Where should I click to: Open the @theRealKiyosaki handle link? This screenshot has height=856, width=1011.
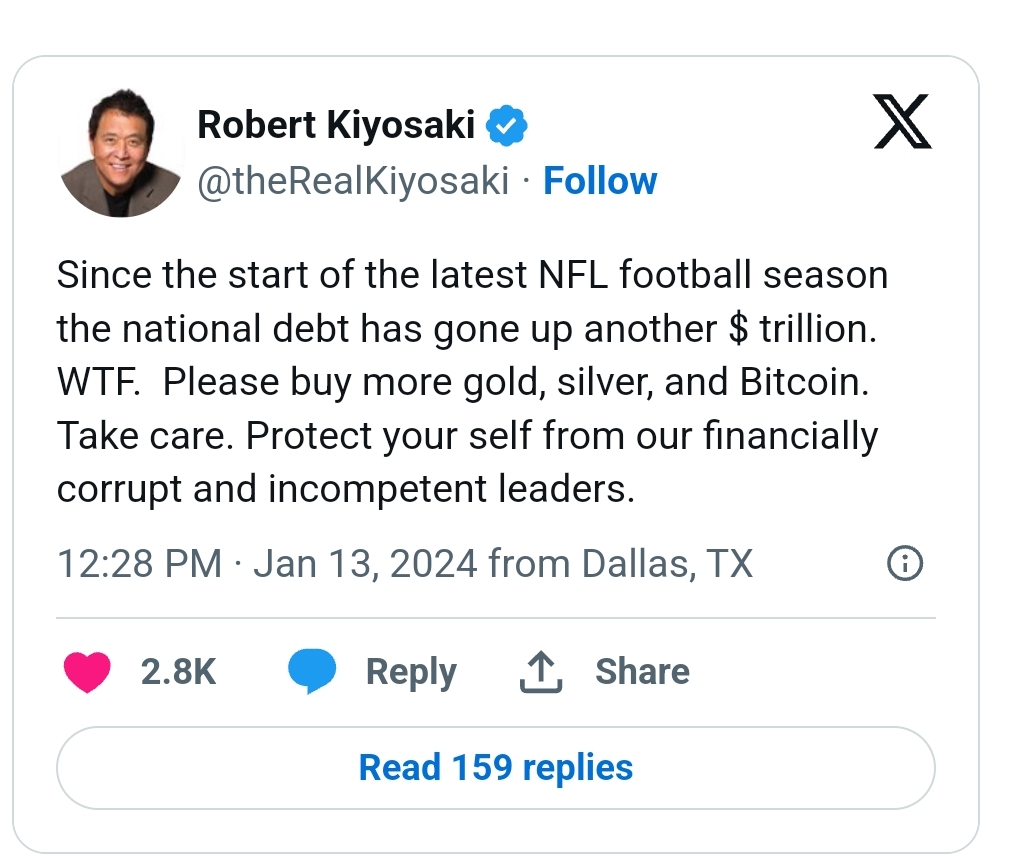pos(353,180)
